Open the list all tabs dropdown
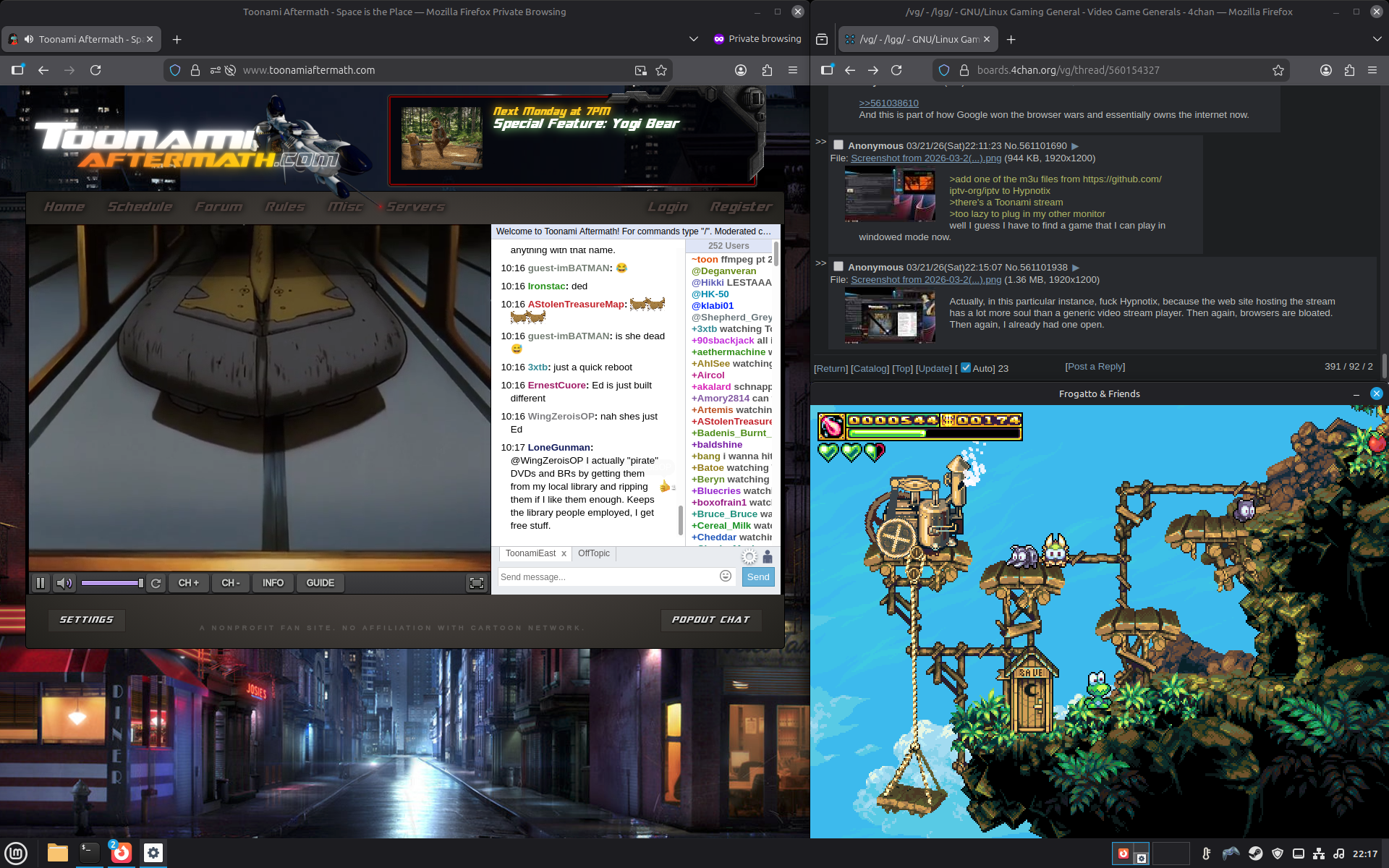Image resolution: width=1389 pixels, height=868 pixels. [693, 39]
